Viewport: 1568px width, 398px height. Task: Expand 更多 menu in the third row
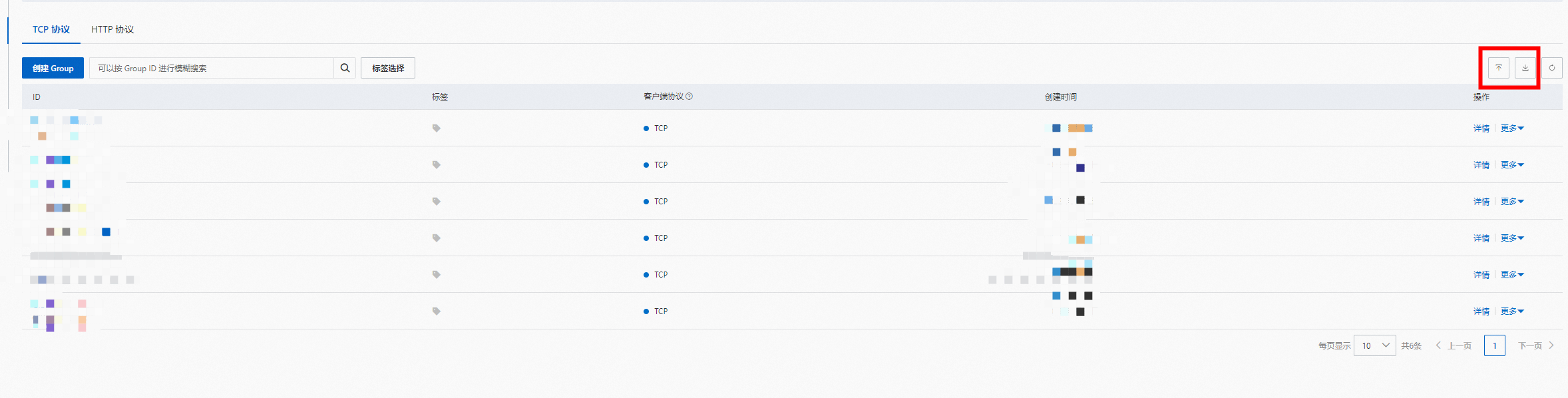point(1511,202)
